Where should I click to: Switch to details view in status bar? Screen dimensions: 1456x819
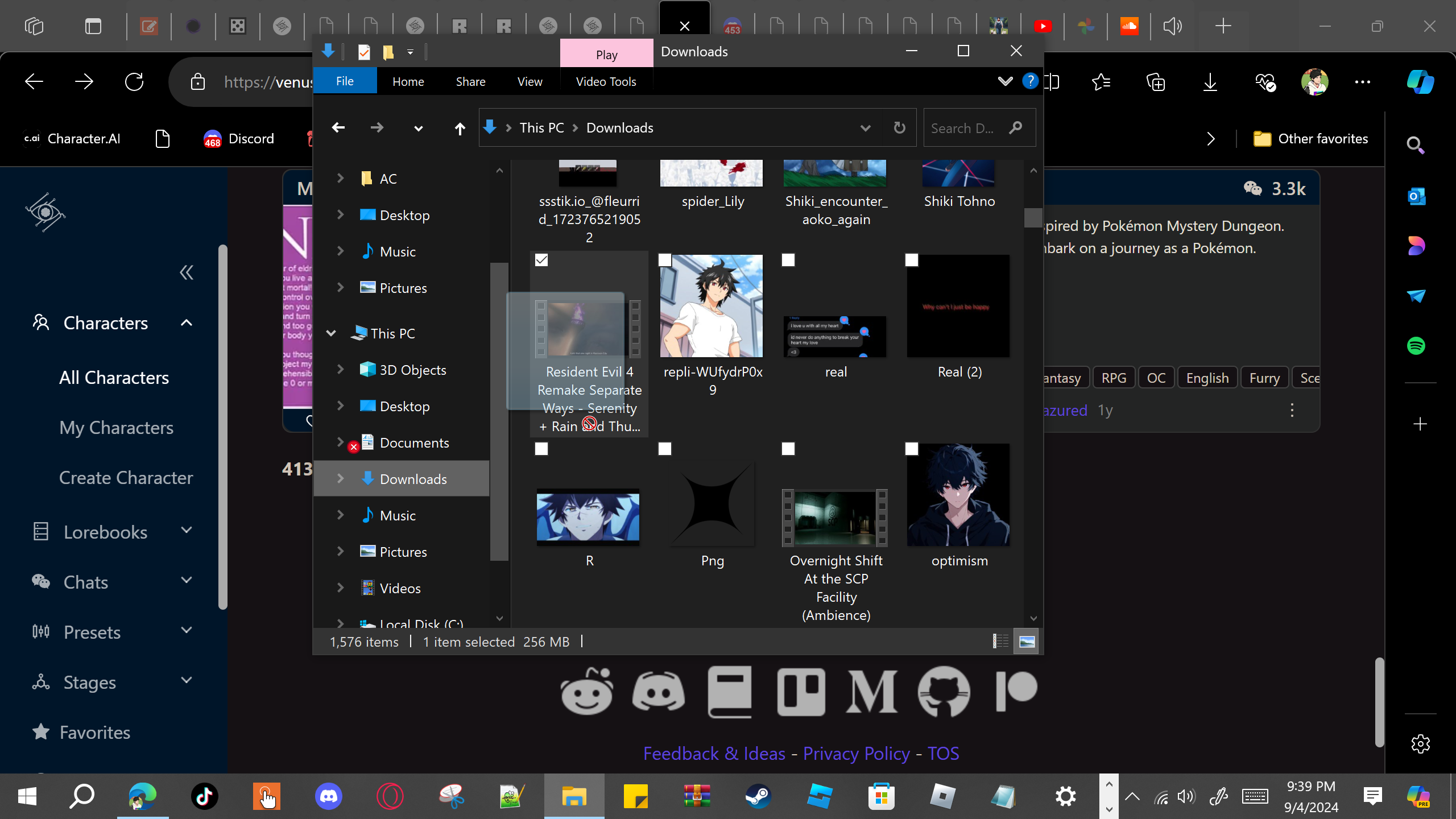coord(1000,642)
